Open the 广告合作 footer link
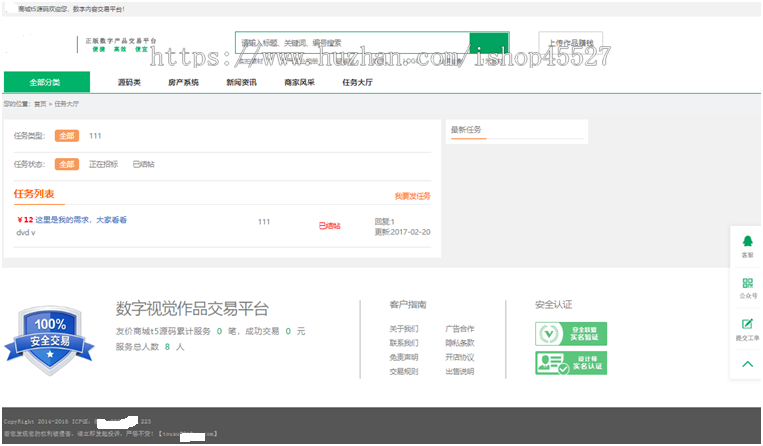 (x=460, y=329)
